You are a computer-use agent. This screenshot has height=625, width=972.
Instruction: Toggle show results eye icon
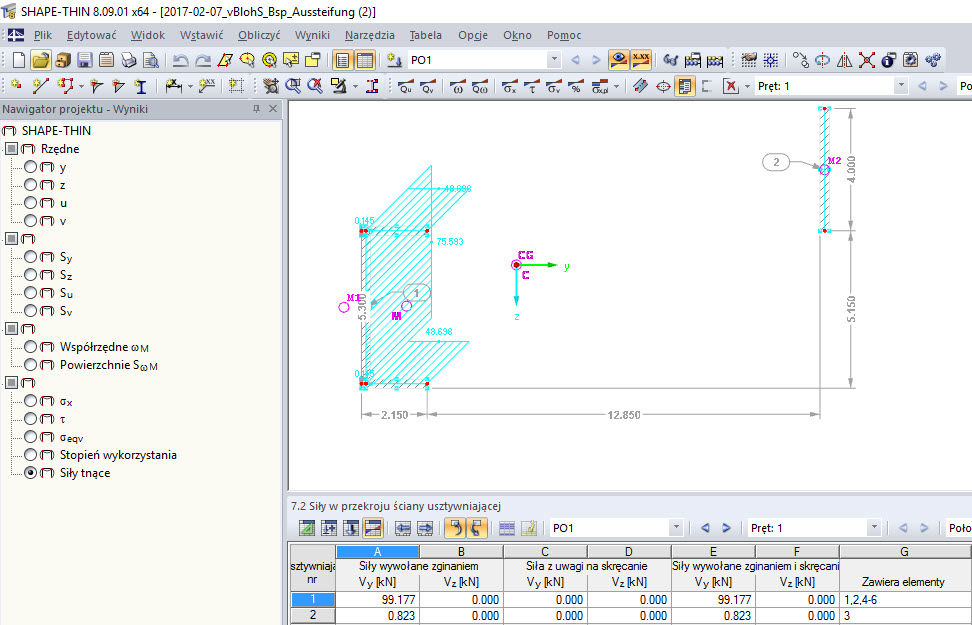coord(618,60)
